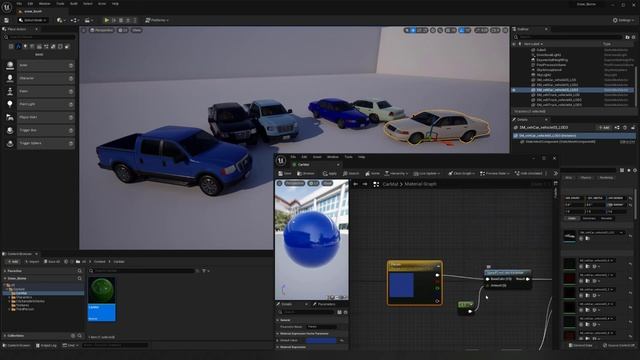The width and height of the screenshot is (640, 360).
Task: Open the Blueprints toolbar dropdown
Action: (x=74, y=20)
